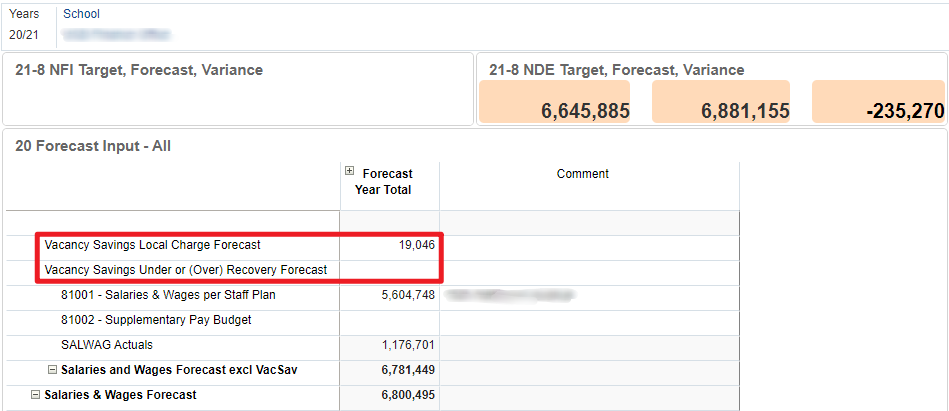The height and width of the screenshot is (411, 949).
Task: Select the 21-8 NDE Target panel title
Action: click(x=616, y=70)
